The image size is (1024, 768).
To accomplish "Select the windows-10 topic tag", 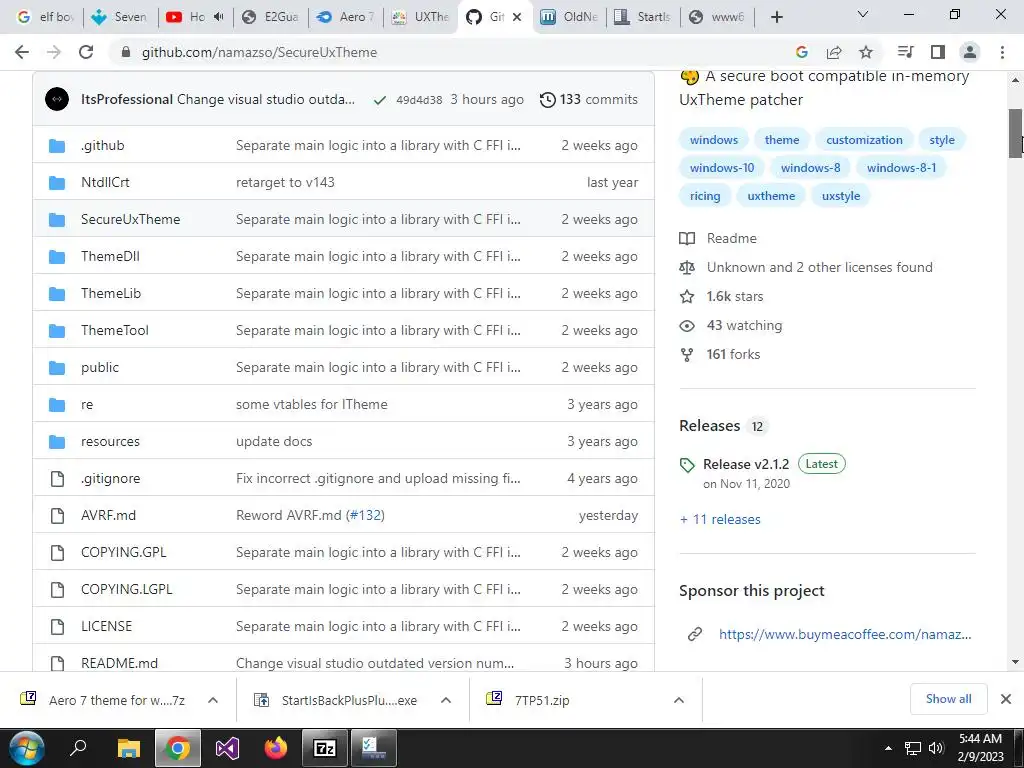I will pyautogui.click(x=722, y=168).
